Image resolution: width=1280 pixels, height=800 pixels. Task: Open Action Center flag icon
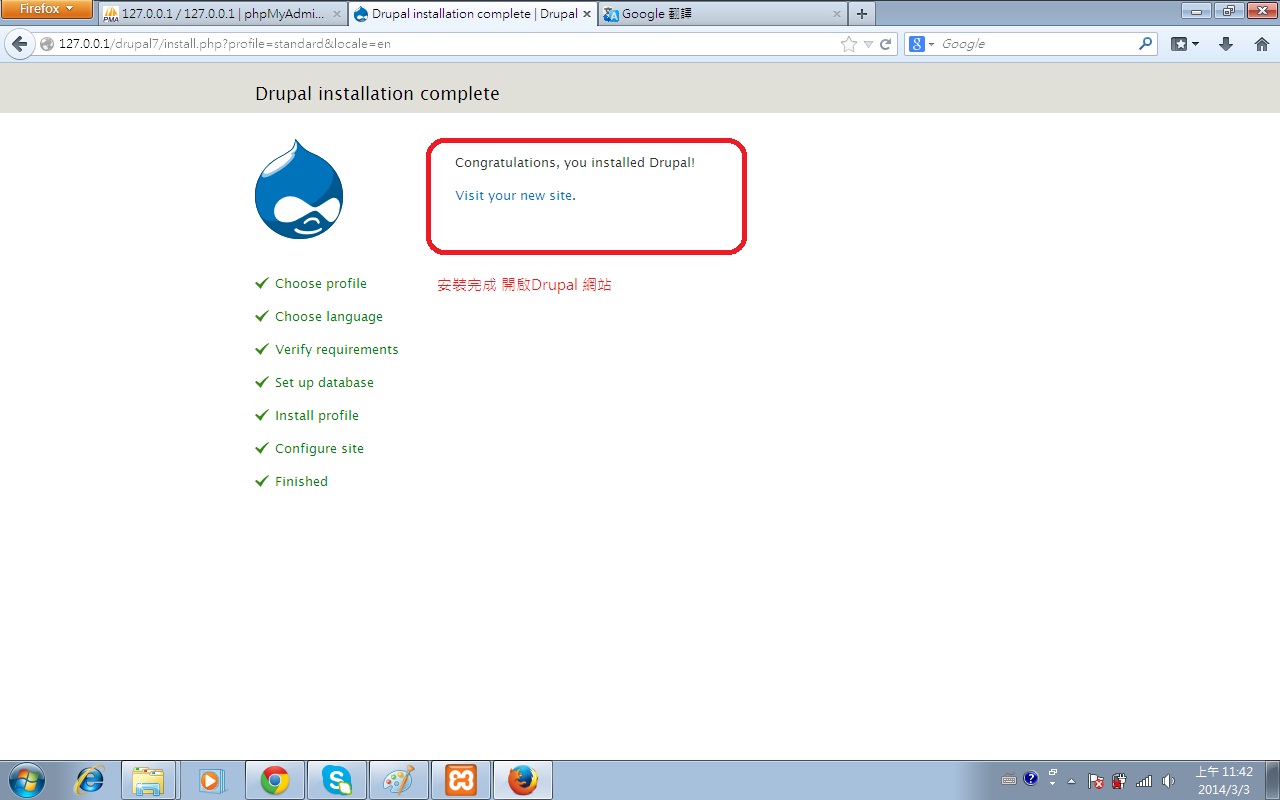coord(1096,781)
